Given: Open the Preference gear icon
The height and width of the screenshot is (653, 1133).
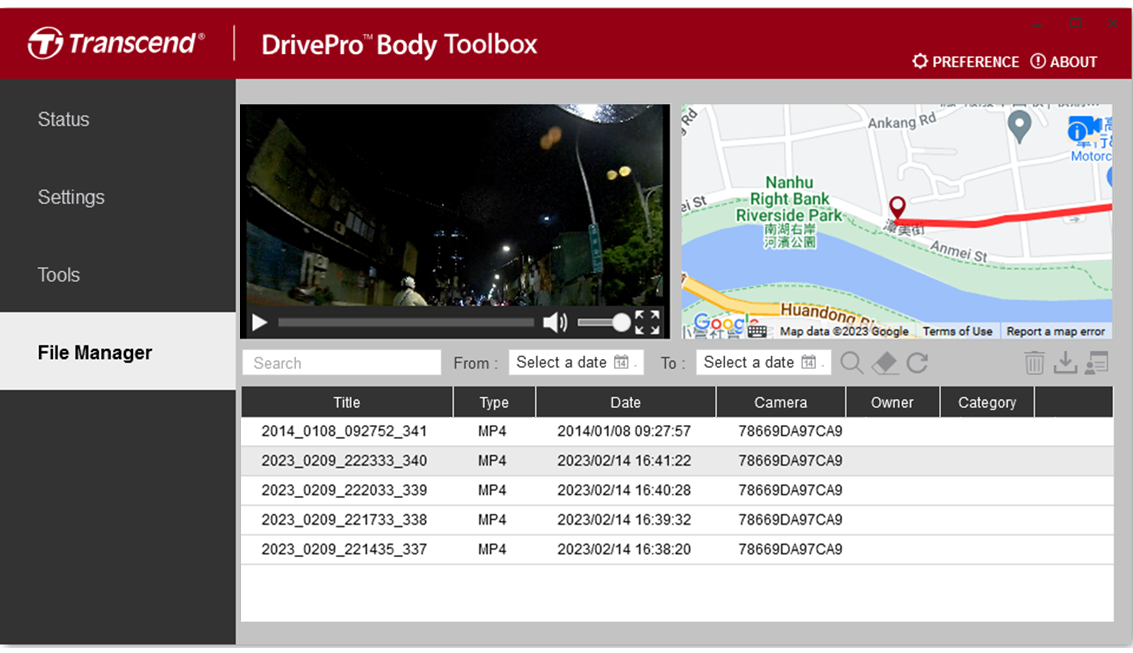Looking at the screenshot, I should pyautogui.click(x=920, y=61).
